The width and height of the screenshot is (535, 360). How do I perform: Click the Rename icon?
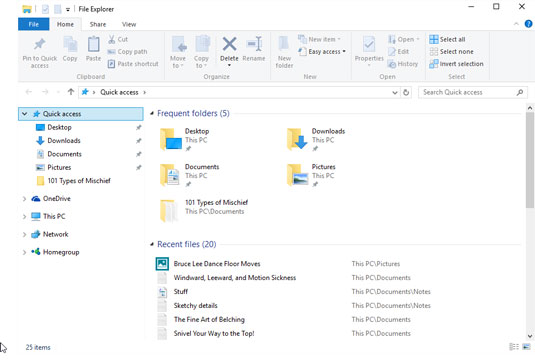tap(254, 44)
